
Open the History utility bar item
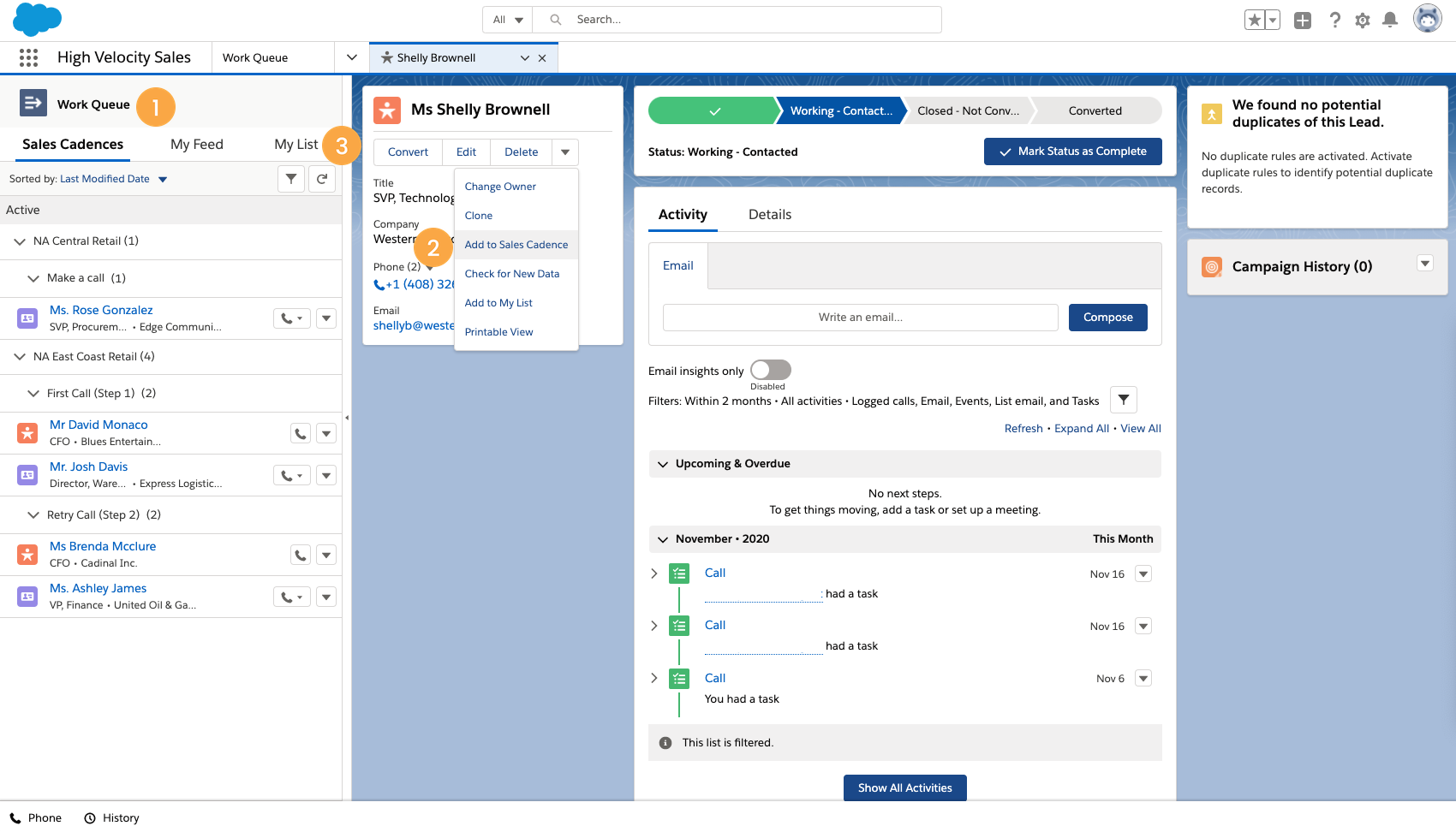pyautogui.click(x=111, y=818)
